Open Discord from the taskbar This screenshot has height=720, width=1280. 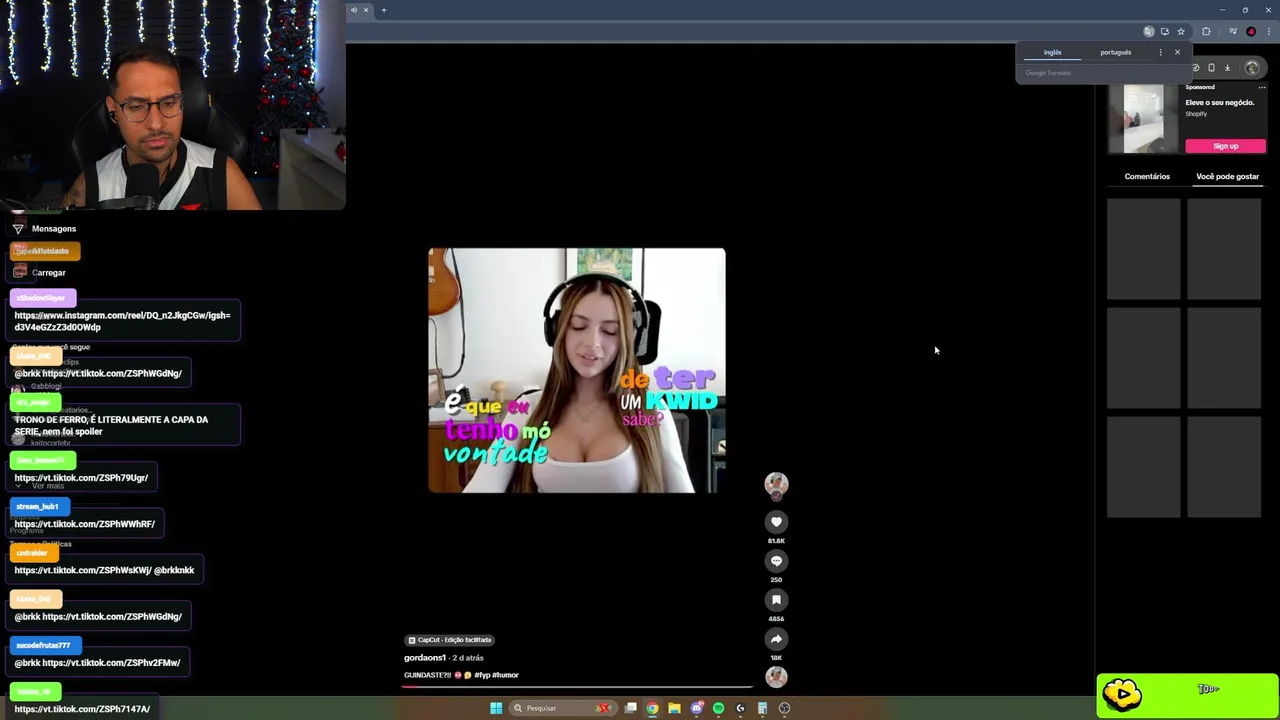[x=697, y=708]
